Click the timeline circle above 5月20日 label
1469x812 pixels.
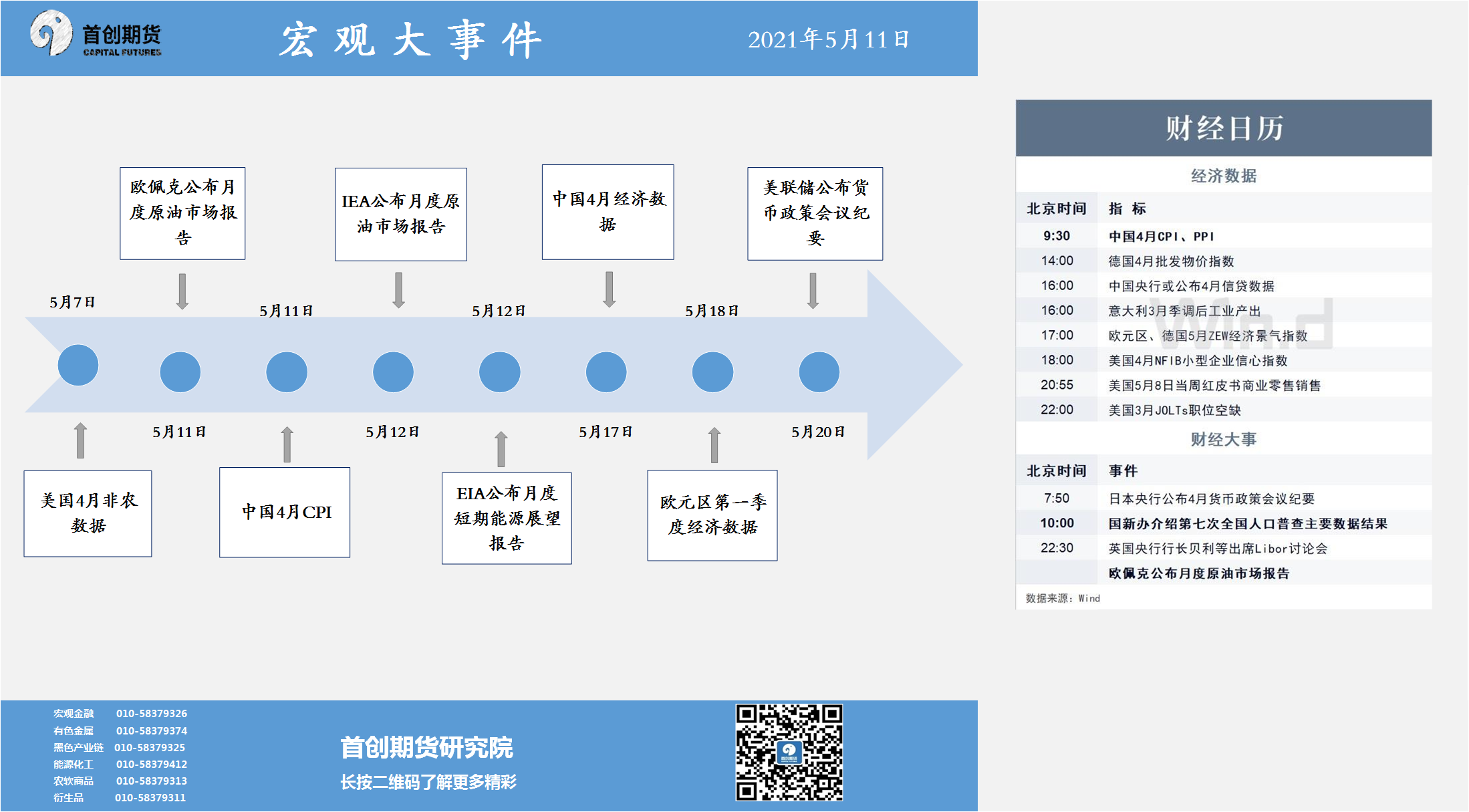tap(819, 372)
